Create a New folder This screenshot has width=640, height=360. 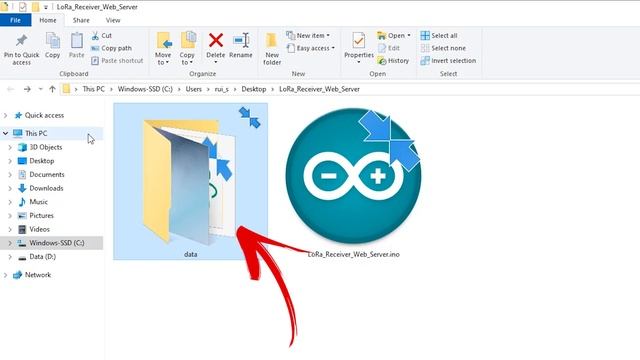pyautogui.click(x=272, y=48)
